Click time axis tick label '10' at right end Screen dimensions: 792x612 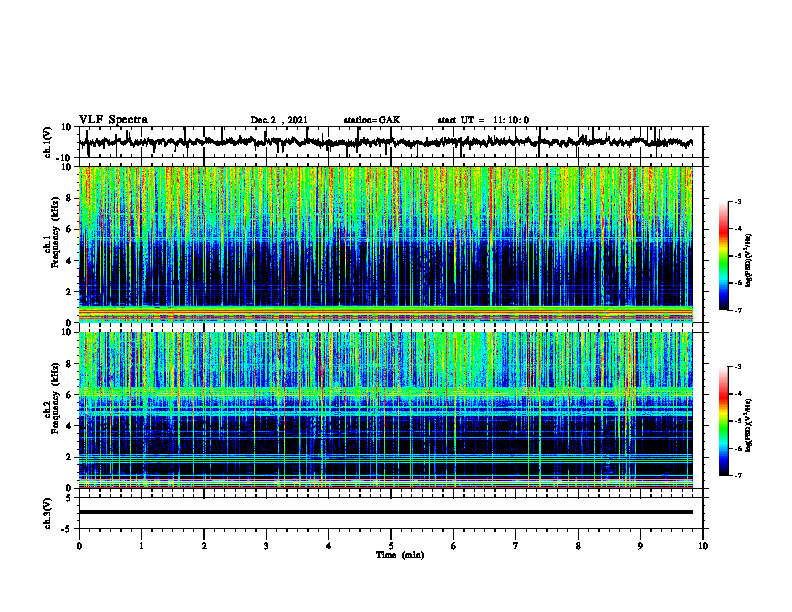pos(703,546)
